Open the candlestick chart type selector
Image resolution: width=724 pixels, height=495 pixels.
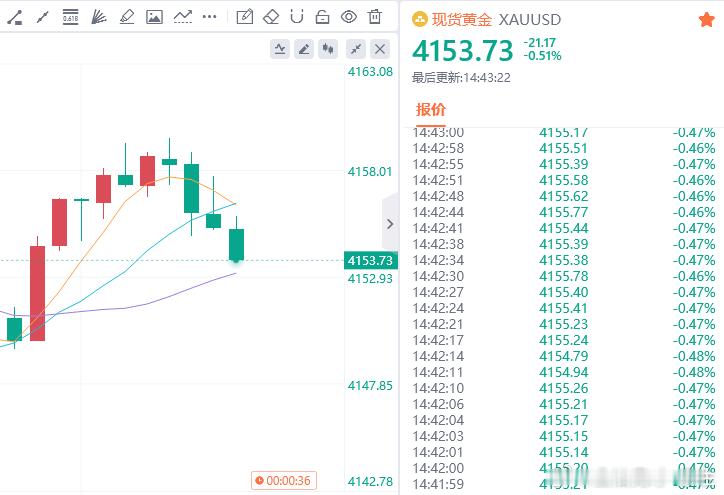pos(328,49)
